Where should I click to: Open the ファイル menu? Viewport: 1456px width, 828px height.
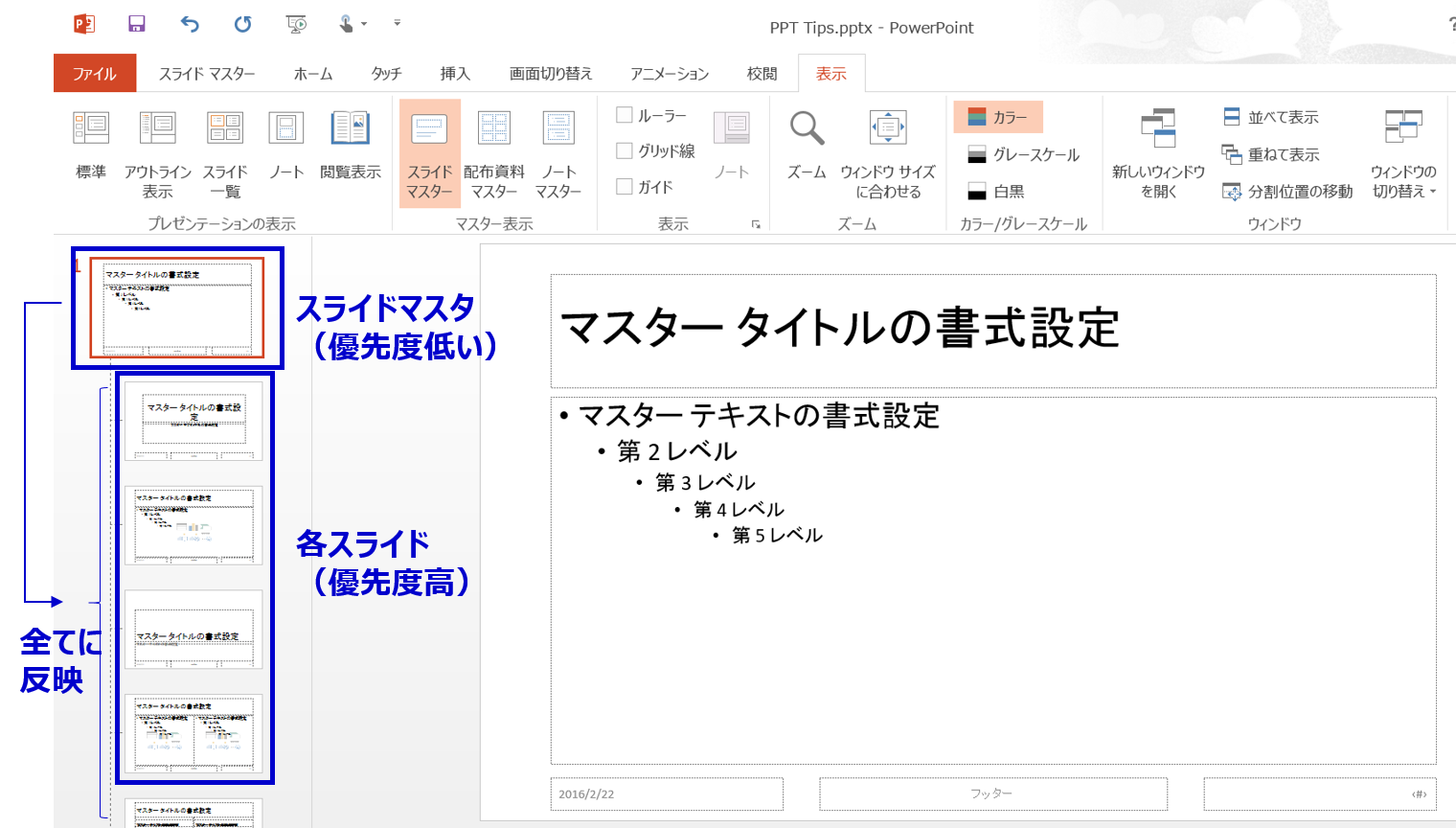[95, 73]
